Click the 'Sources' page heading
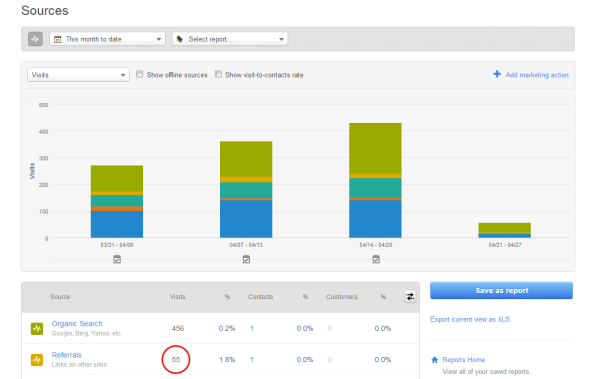600x379 pixels. click(45, 11)
